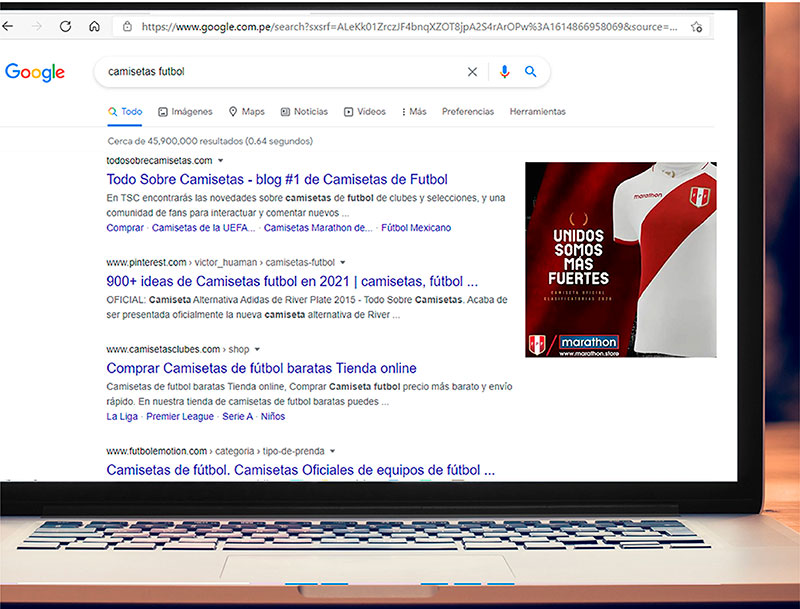Switch to the Imágenes tab
This screenshot has height=609, width=800.
point(185,112)
